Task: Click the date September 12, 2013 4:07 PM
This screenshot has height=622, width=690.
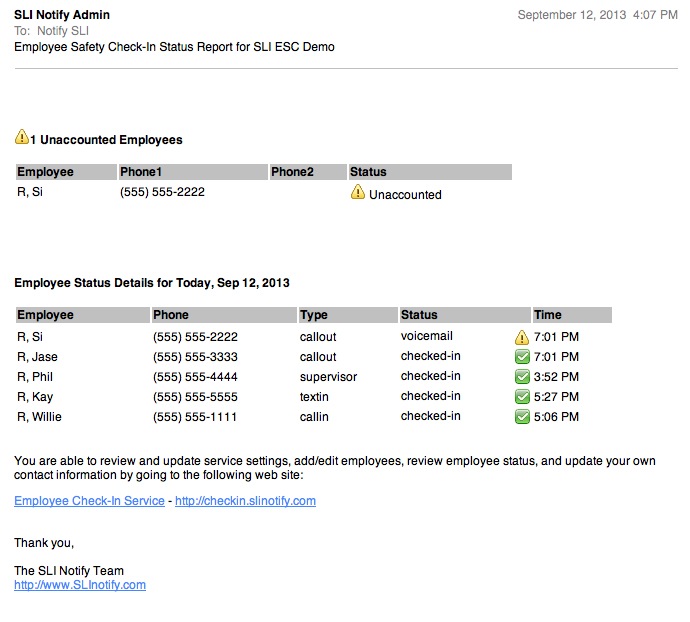Action: (x=598, y=15)
